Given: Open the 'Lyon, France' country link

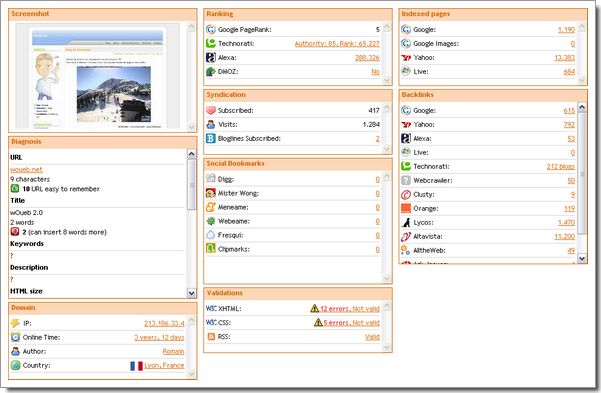Looking at the screenshot, I should [x=164, y=365].
